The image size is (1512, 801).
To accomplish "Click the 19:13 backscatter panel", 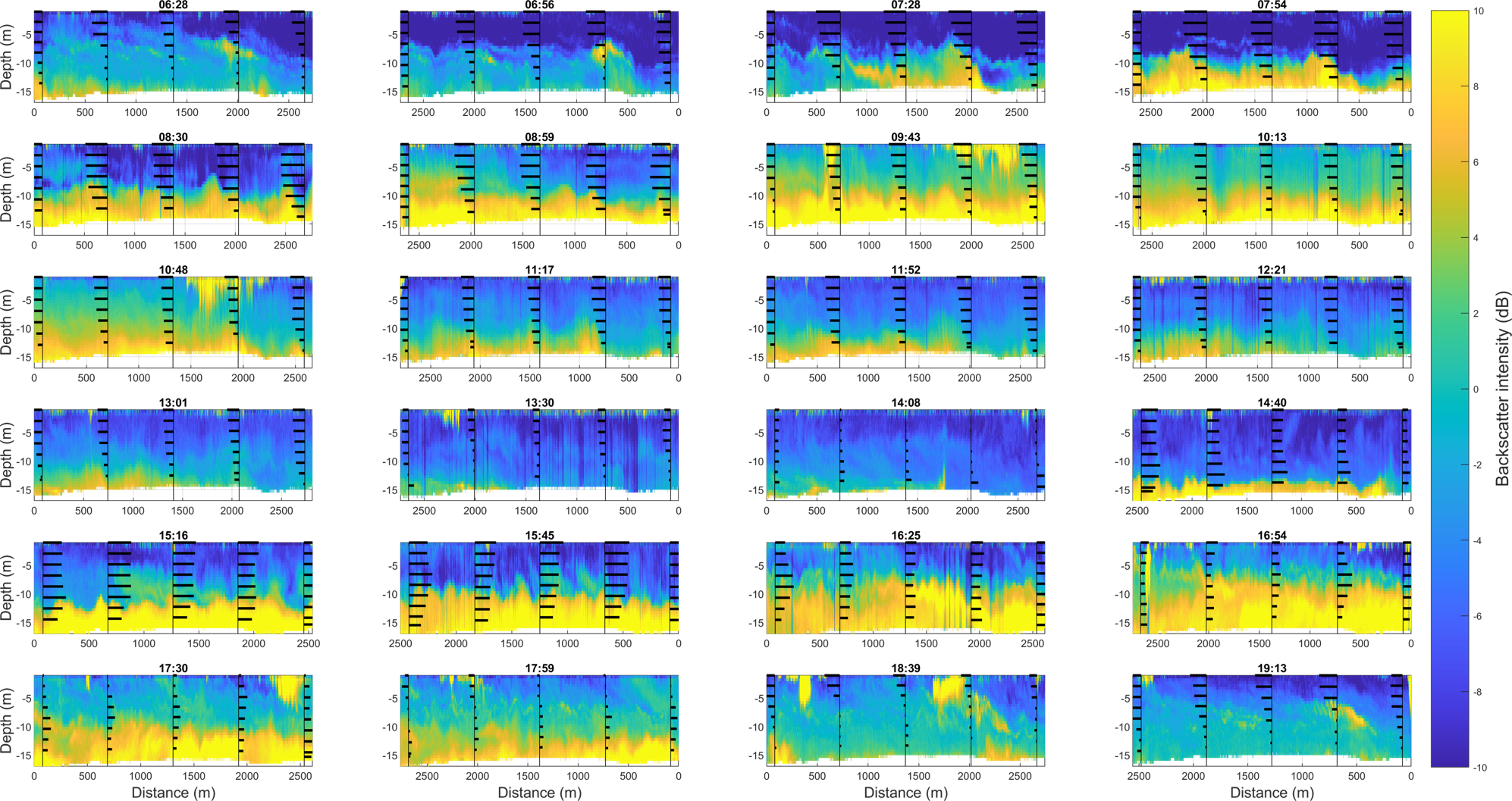I will coord(1272,718).
